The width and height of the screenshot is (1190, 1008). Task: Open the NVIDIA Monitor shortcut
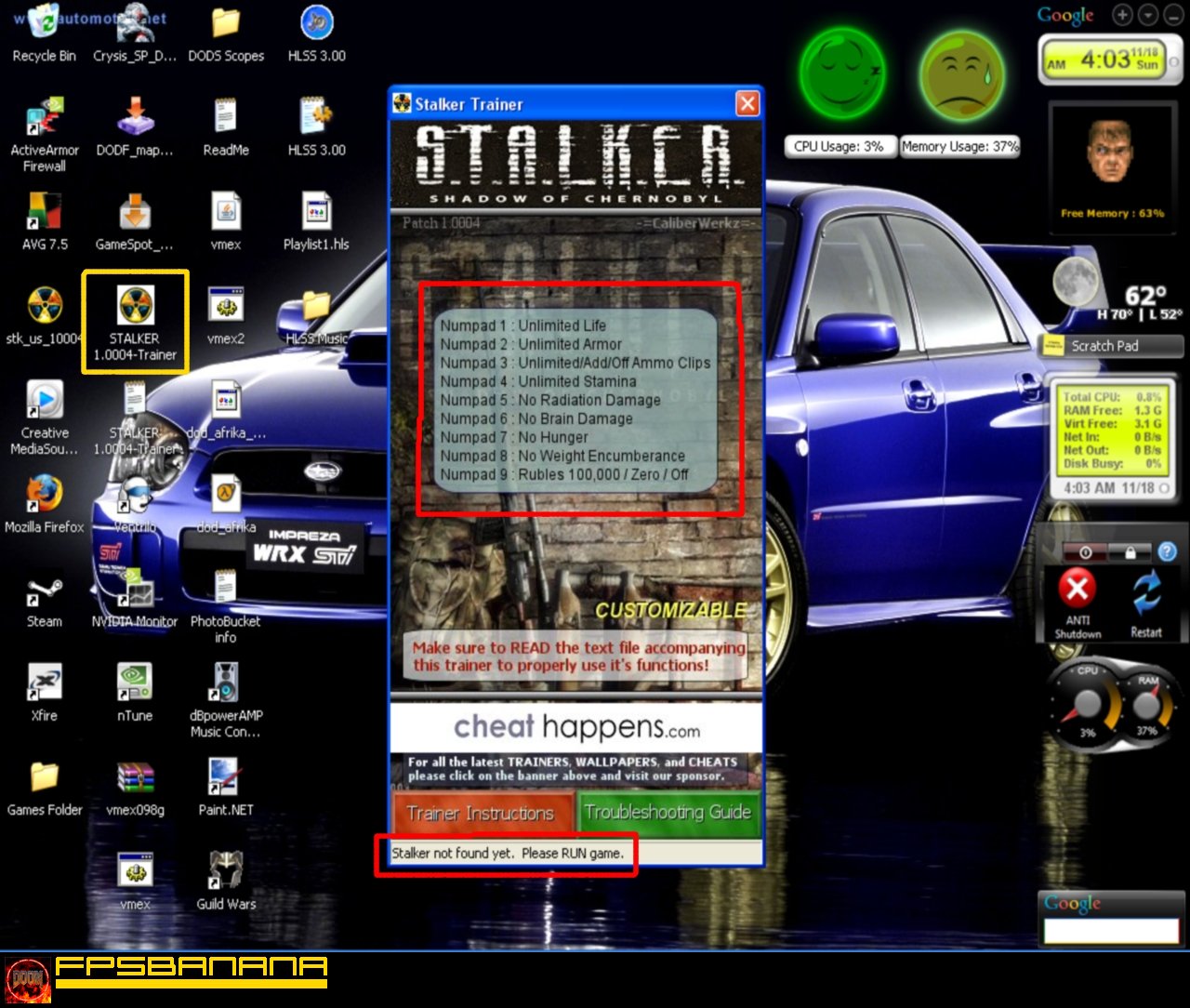pyautogui.click(x=135, y=600)
